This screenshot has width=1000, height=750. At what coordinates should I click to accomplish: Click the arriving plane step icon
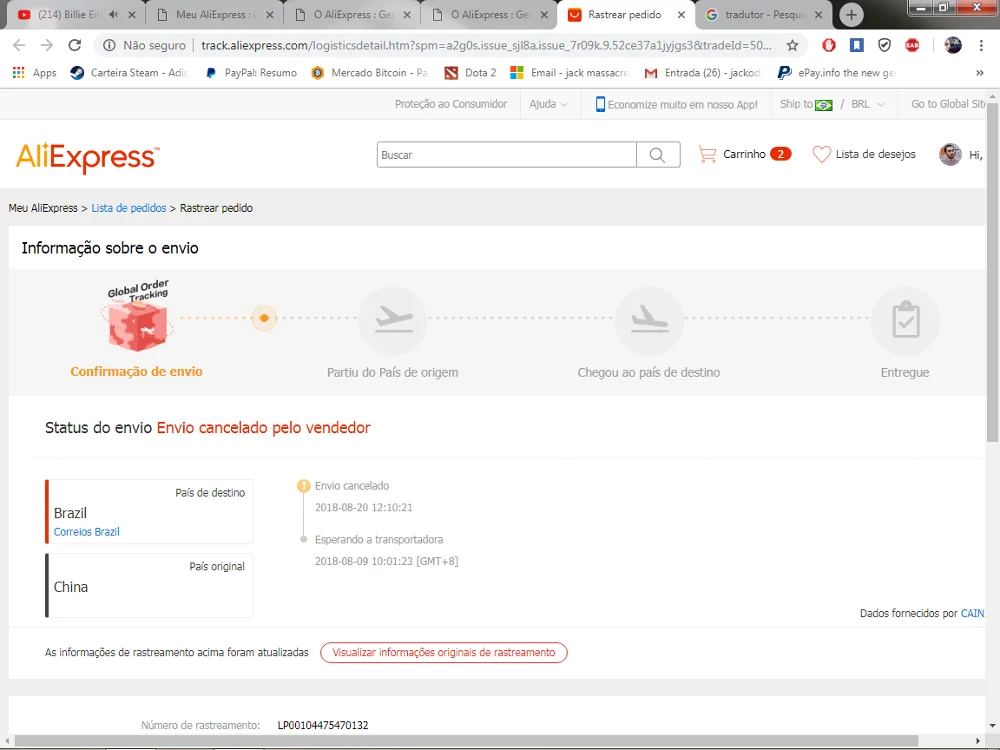click(649, 319)
